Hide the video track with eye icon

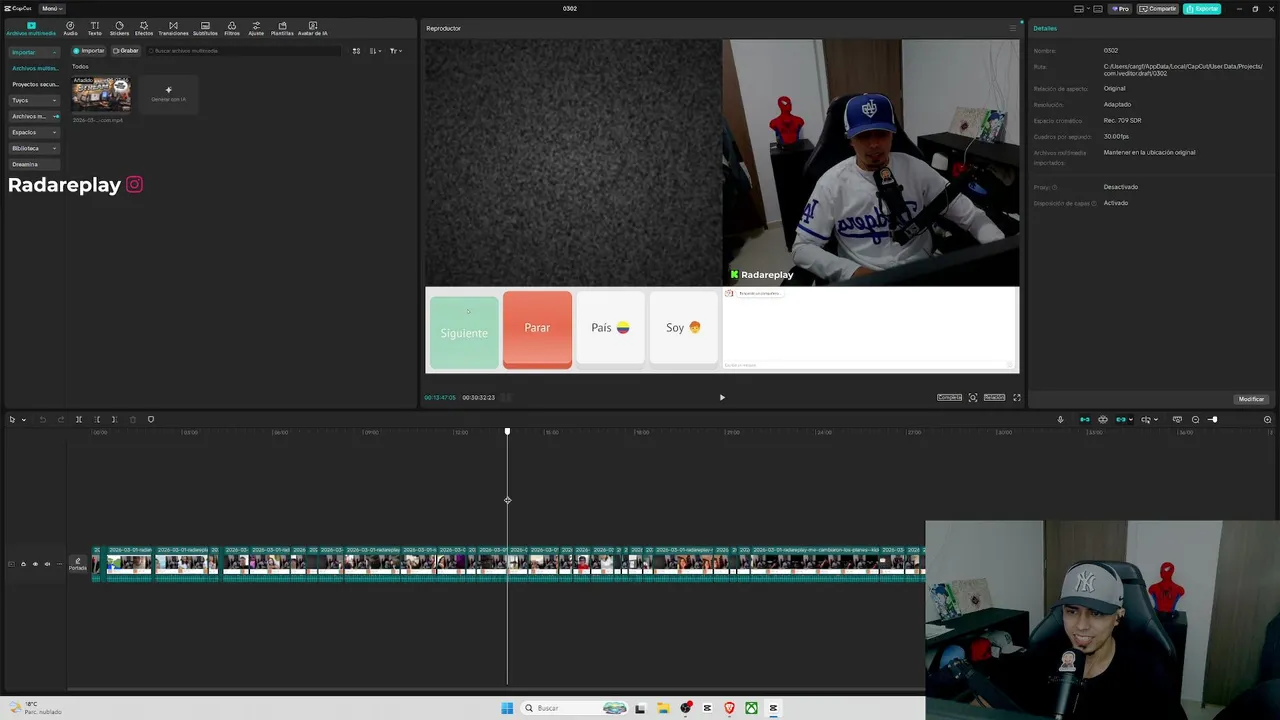35,564
